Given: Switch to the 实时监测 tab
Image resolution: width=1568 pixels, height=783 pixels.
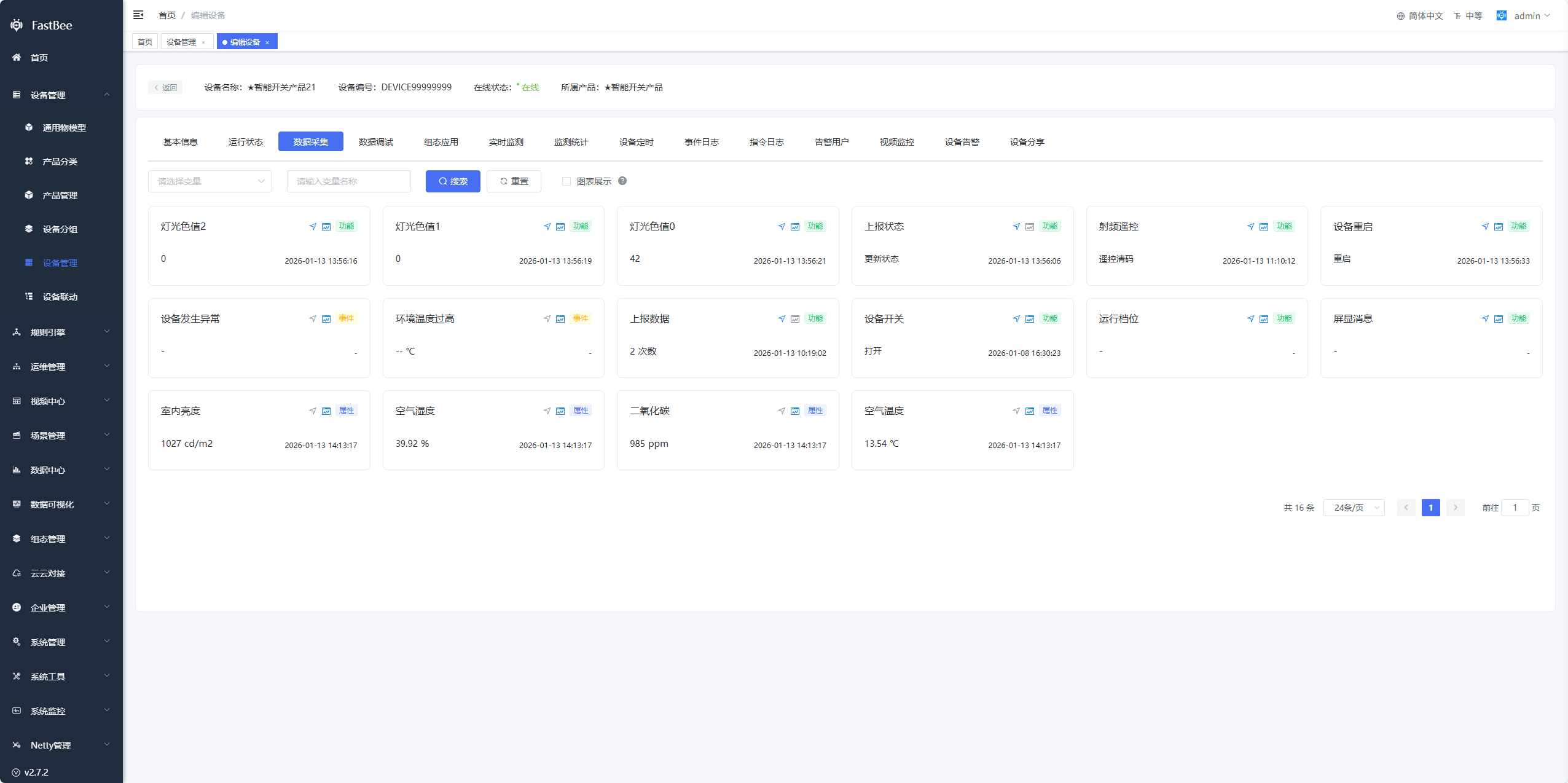Looking at the screenshot, I should tap(506, 142).
